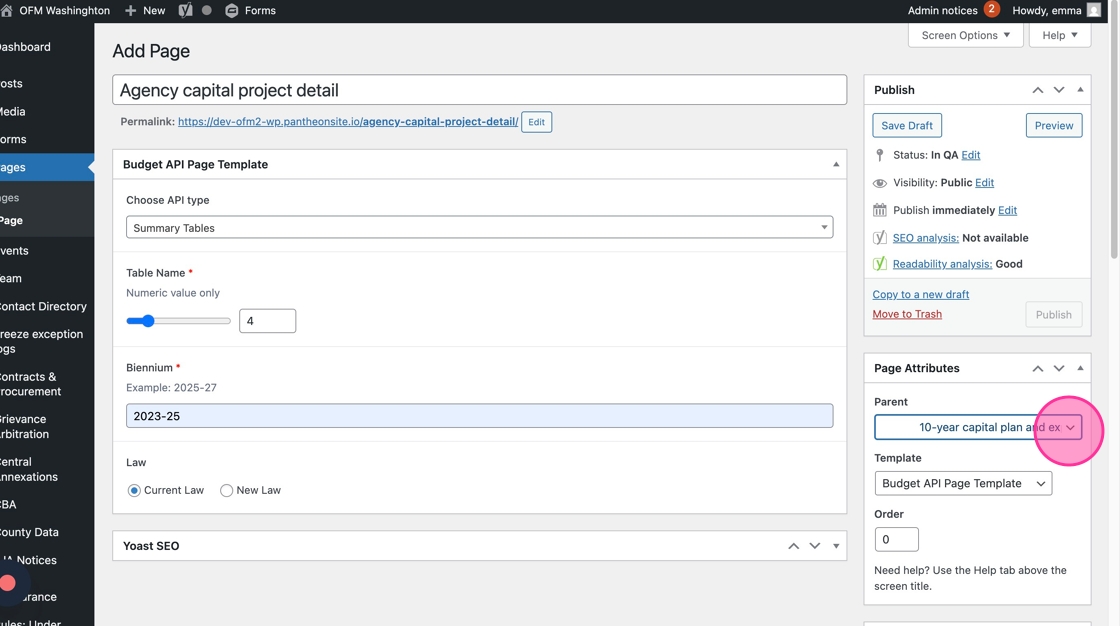Collapse the Budget API Page Template panel
Viewport: 1120px width, 626px height.
[x=836, y=164]
